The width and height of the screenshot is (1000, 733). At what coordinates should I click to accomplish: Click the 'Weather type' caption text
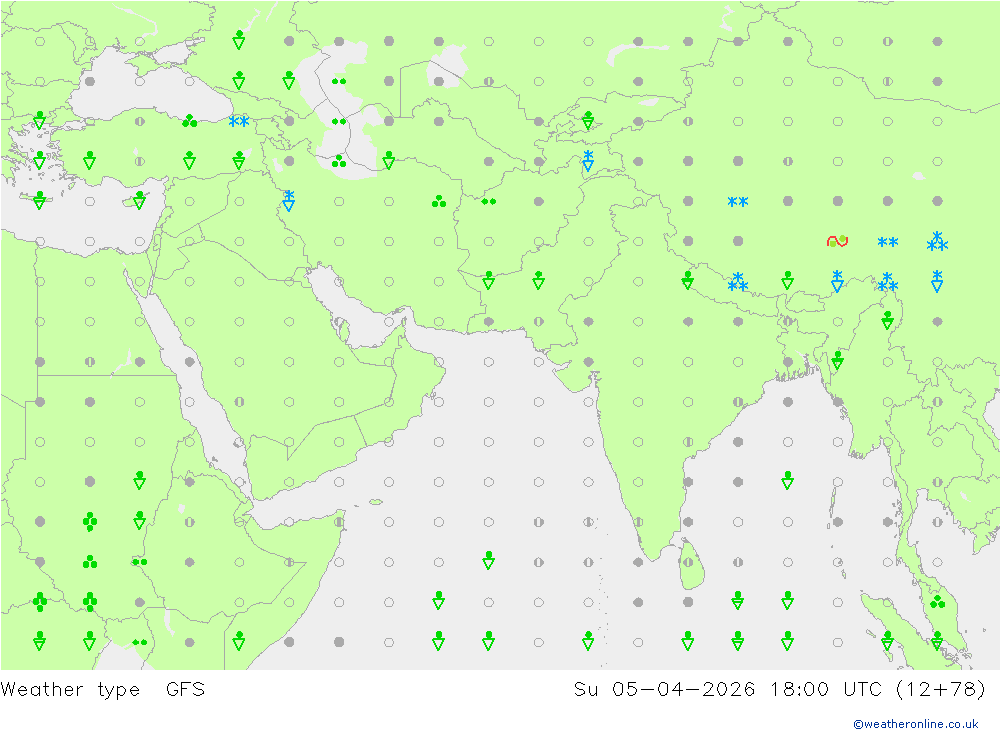70,690
